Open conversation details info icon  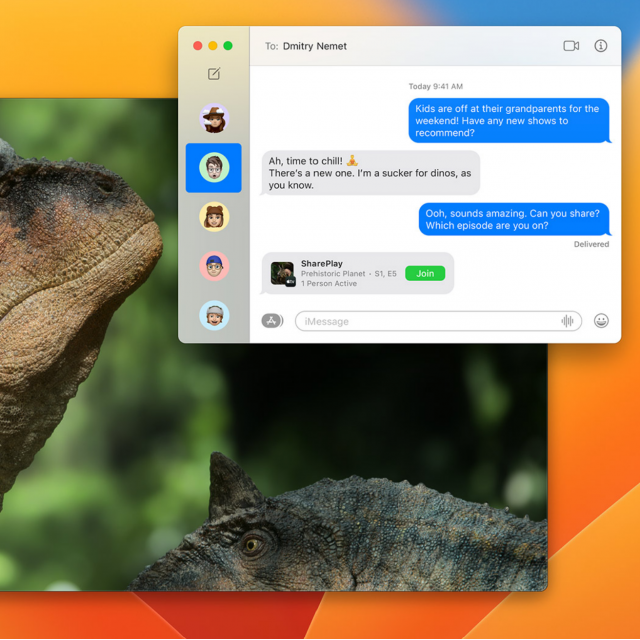[x=600, y=46]
